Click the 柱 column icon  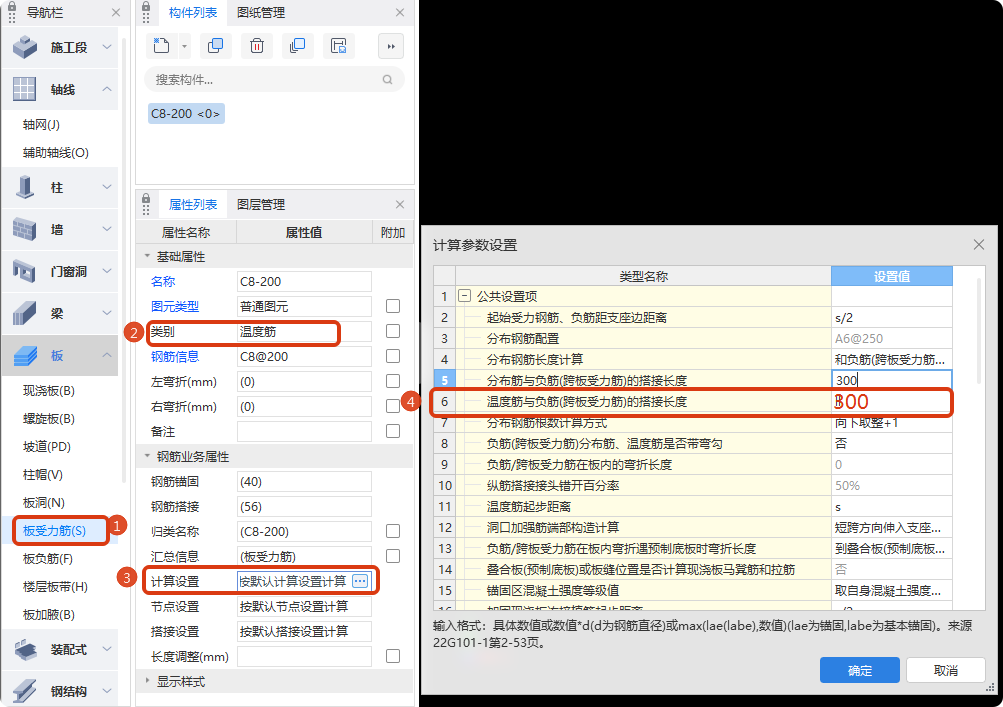(25, 187)
